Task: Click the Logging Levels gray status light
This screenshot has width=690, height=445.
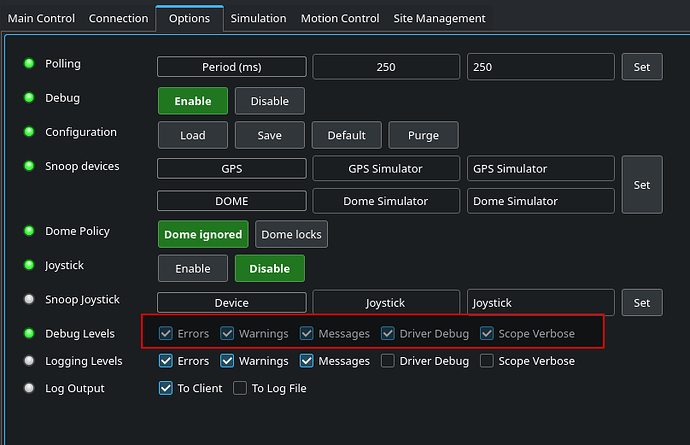Action: [29, 361]
